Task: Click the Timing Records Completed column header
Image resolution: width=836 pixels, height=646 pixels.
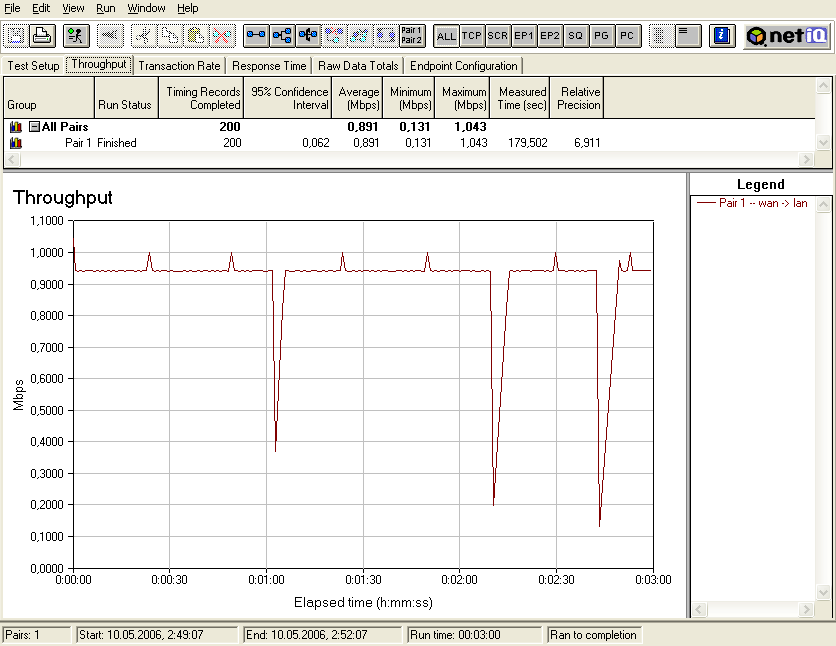Action: [x=201, y=98]
